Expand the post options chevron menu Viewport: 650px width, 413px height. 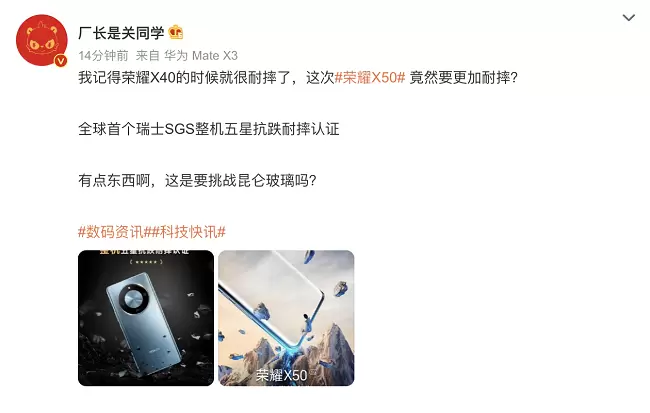(x=628, y=17)
